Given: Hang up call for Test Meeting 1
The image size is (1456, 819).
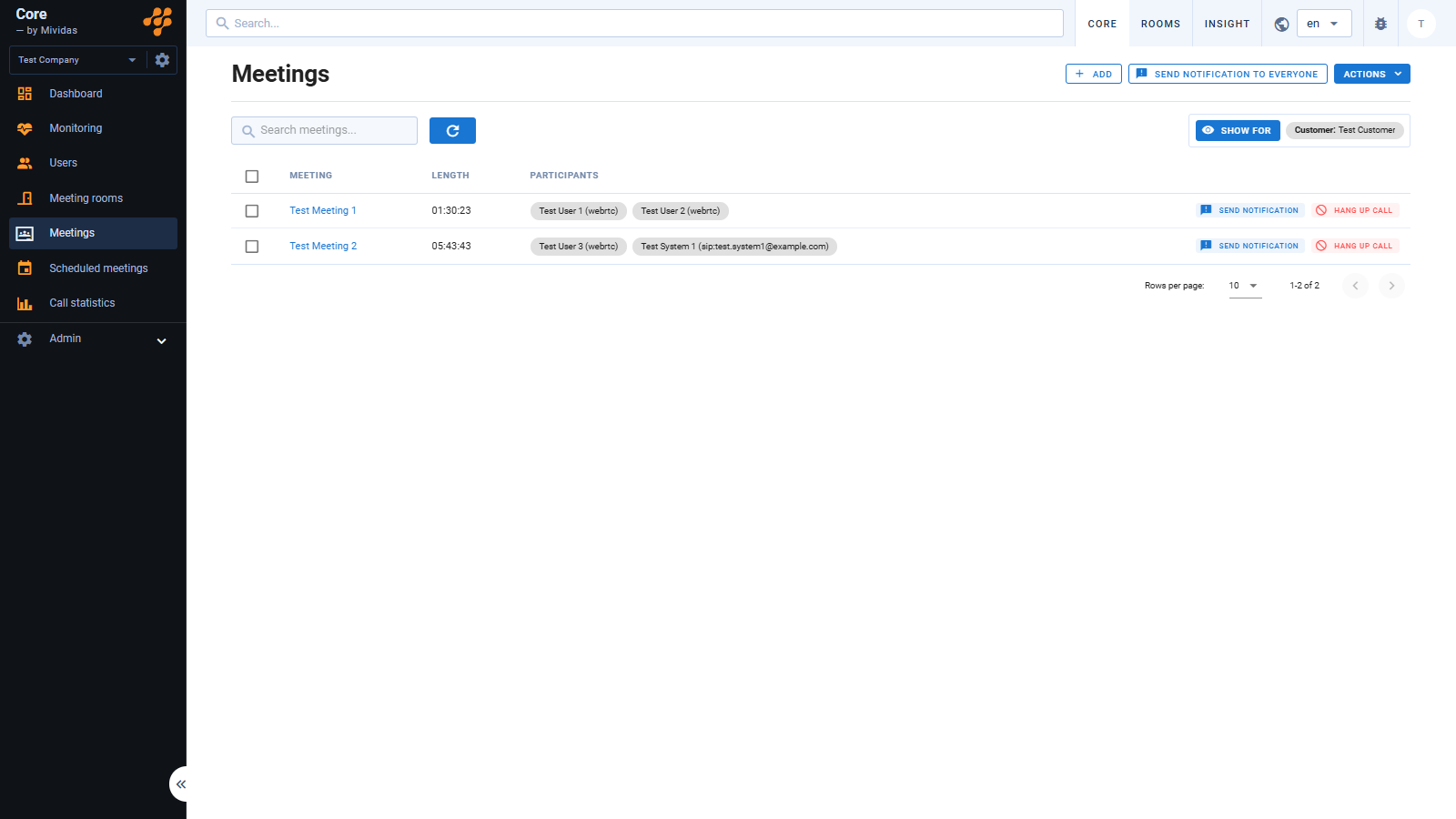Looking at the screenshot, I should tap(1355, 210).
